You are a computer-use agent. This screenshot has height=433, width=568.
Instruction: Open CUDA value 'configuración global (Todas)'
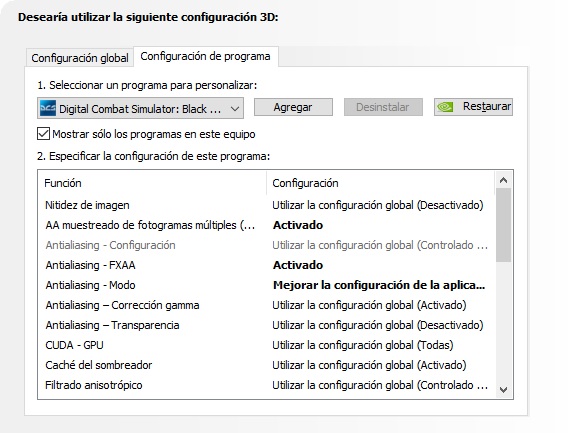point(363,345)
